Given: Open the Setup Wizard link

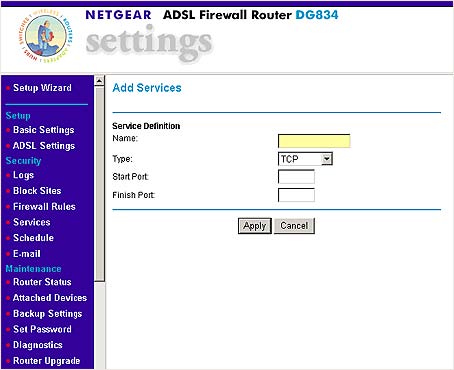Looking at the screenshot, I should pos(42,88).
